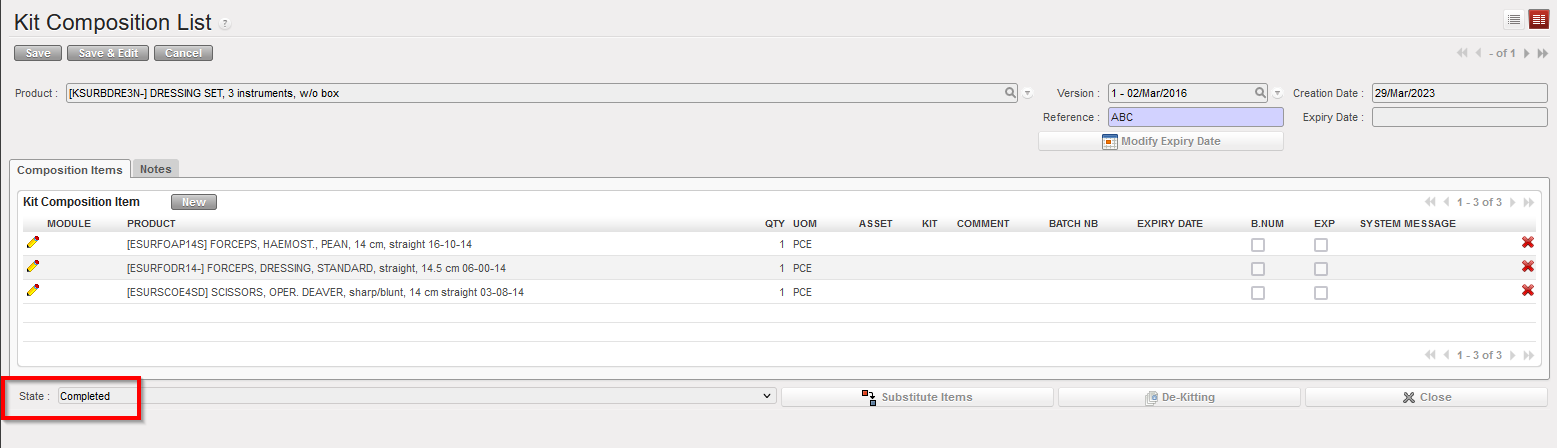Go to next record in top pager
This screenshot has height=448, width=1557.
click(x=1526, y=53)
